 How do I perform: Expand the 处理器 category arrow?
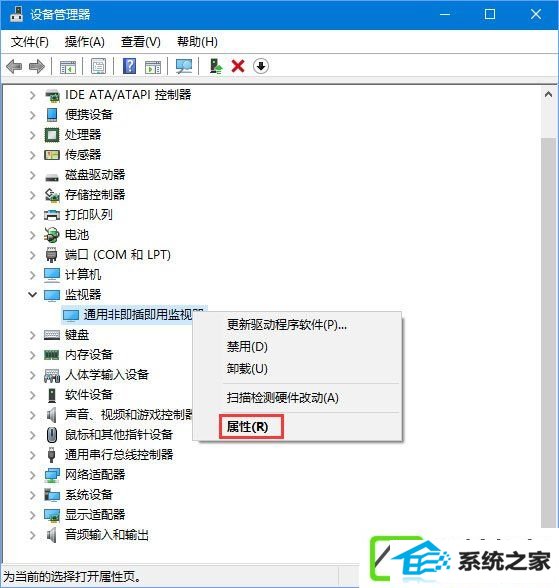click(33, 135)
